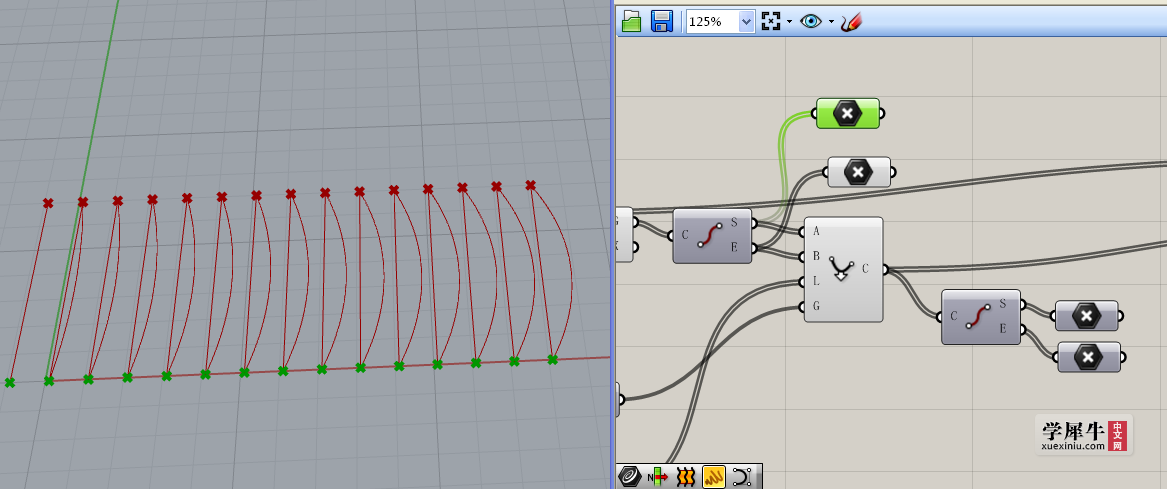Activate the red pencil sketch tool
This screenshot has height=489, width=1167.
coord(851,22)
